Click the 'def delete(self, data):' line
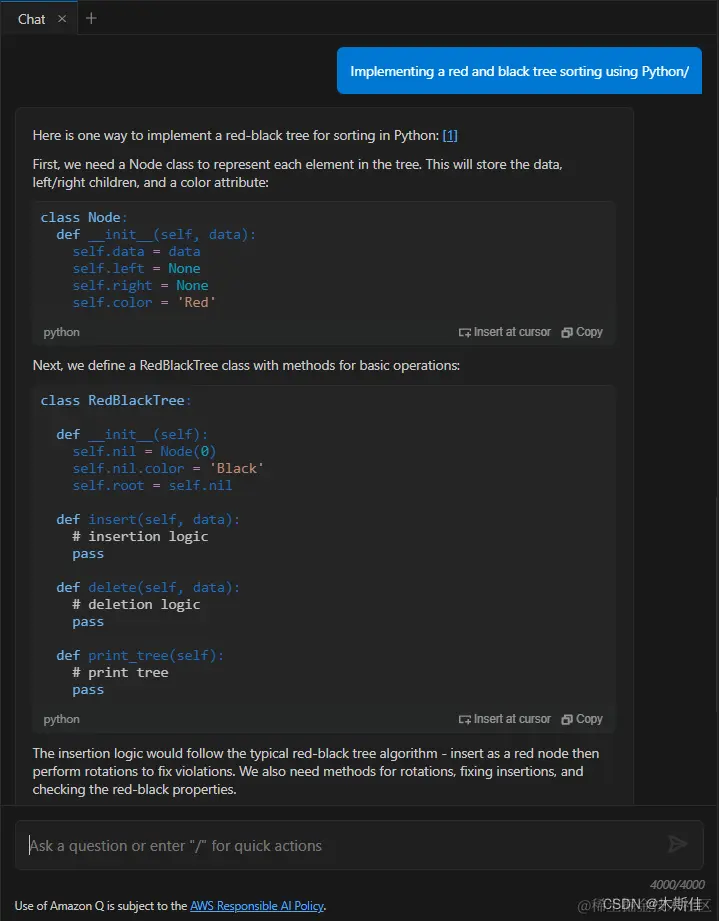 coord(148,588)
